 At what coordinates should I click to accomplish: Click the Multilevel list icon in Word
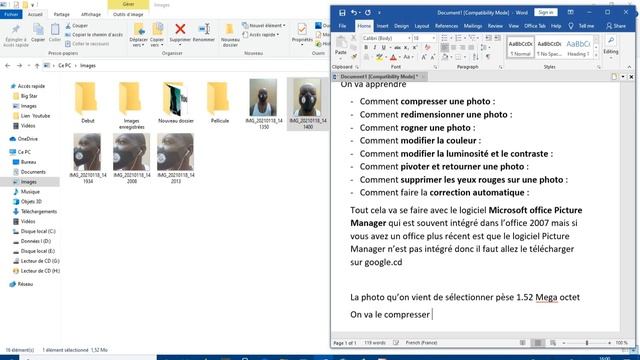472,38
